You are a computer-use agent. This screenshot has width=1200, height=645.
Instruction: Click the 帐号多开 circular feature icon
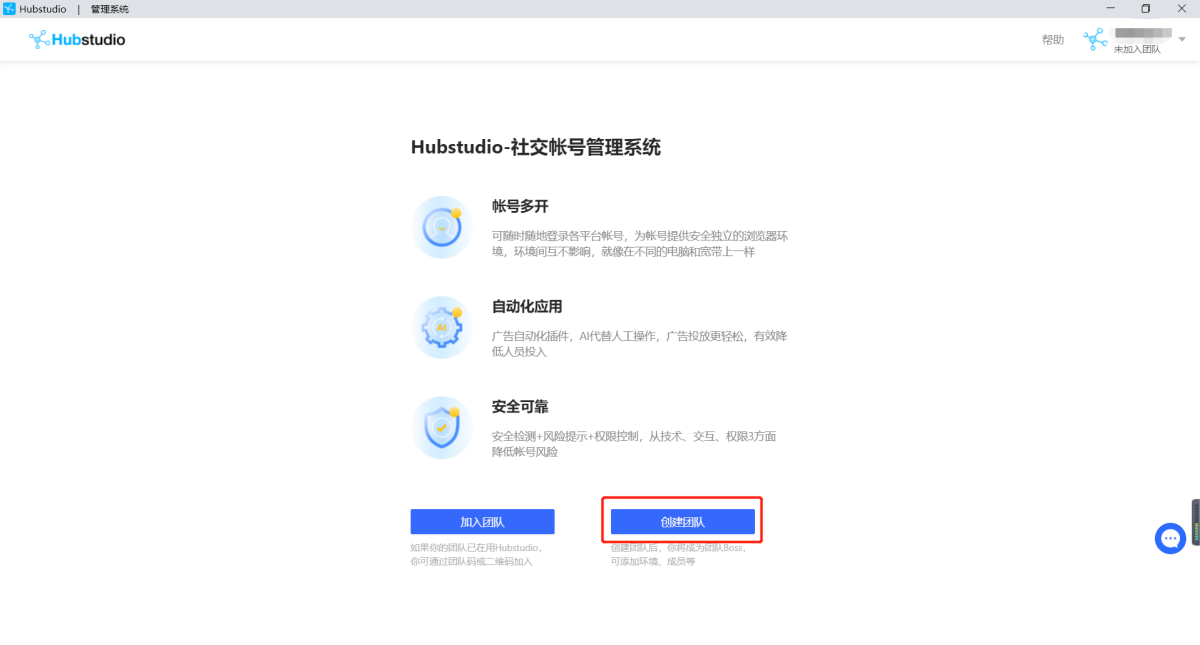point(441,226)
